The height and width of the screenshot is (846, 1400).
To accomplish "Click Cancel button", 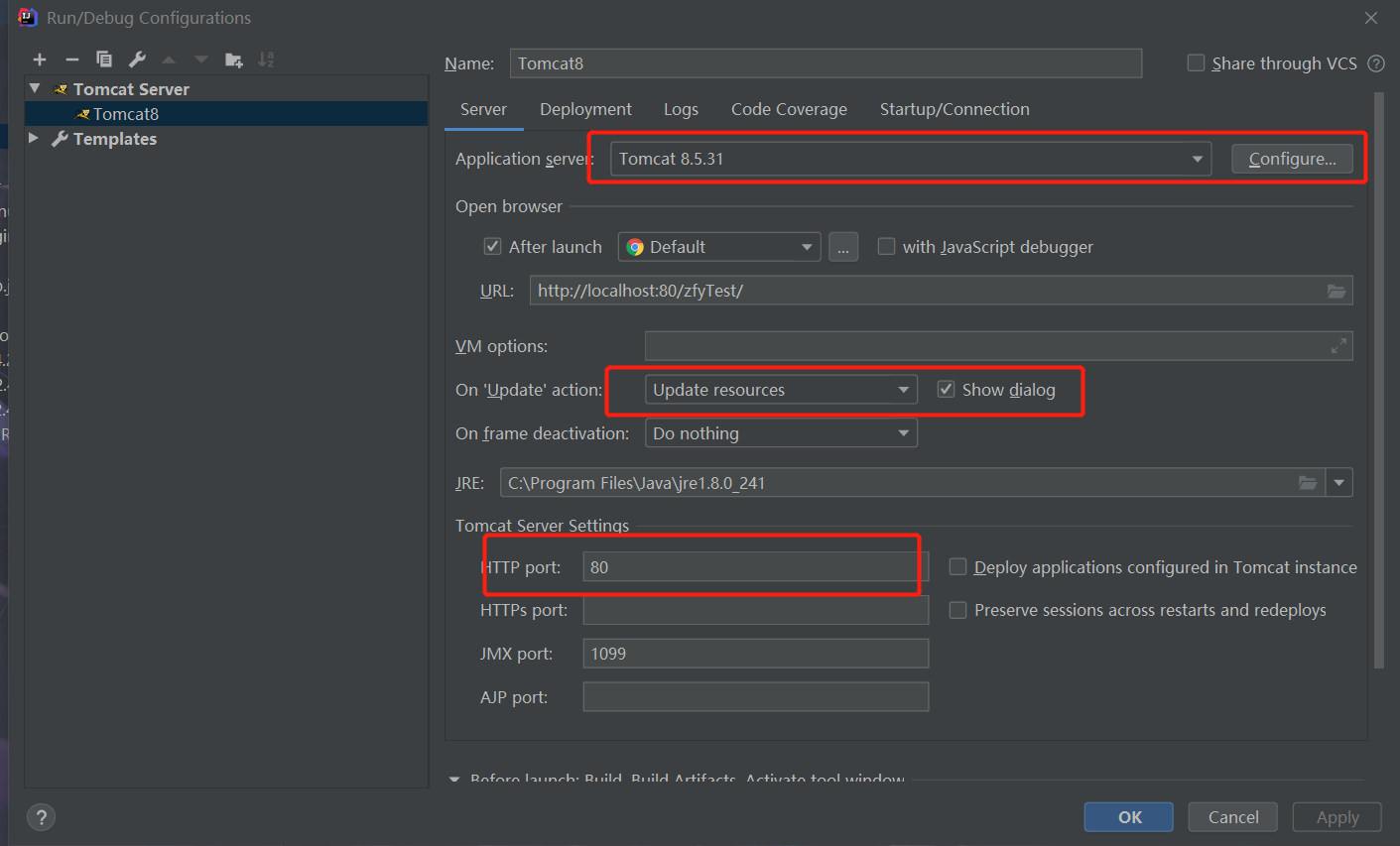I will [x=1233, y=817].
